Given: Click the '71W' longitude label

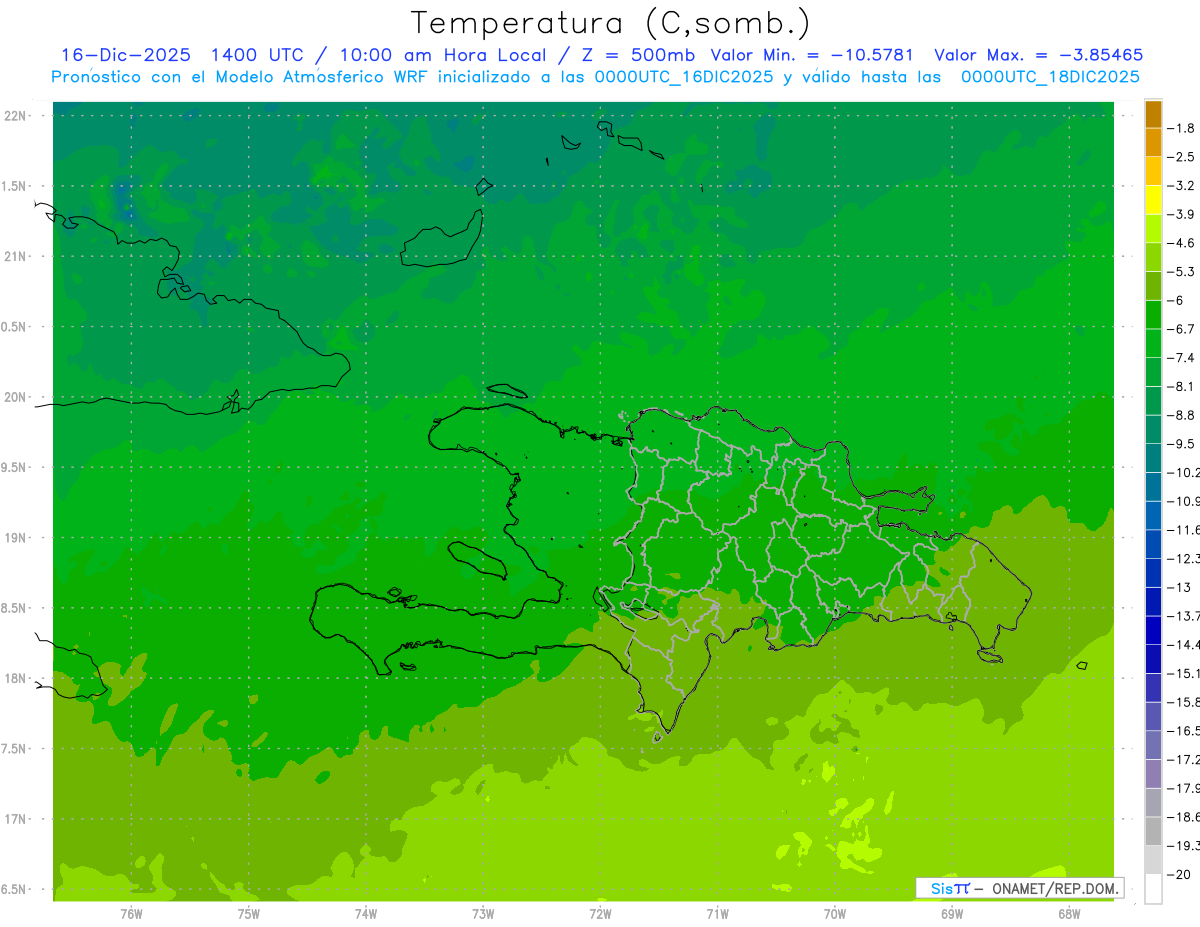Looking at the screenshot, I should pyautogui.click(x=717, y=914).
